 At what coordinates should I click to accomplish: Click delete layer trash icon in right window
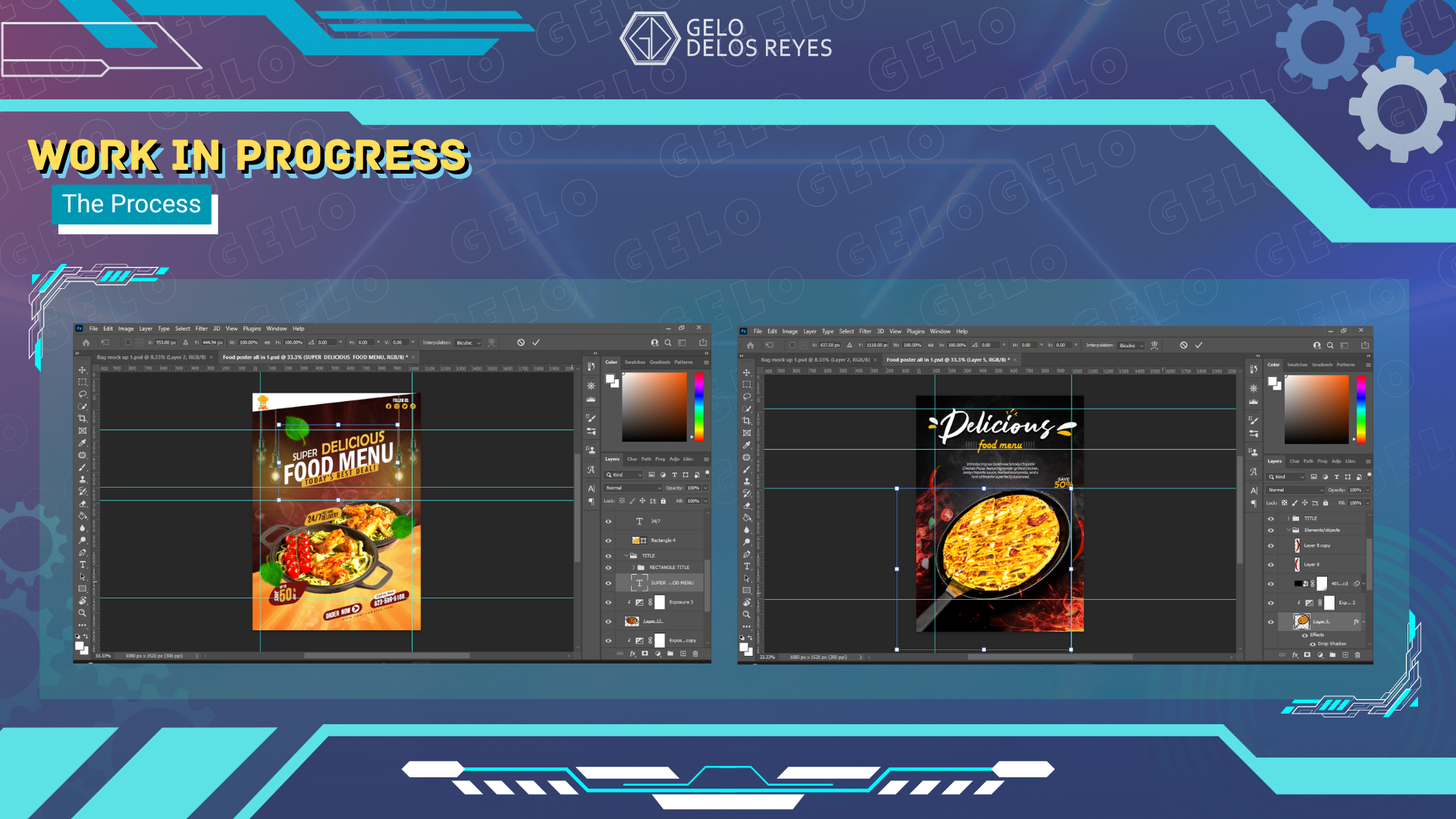1357,654
